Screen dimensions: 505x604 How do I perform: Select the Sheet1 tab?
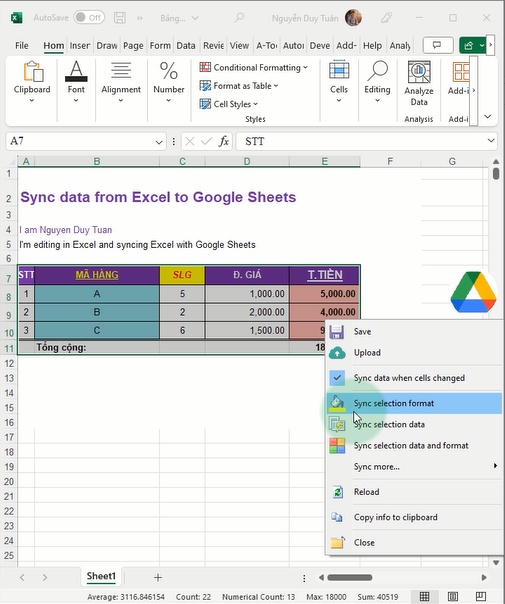pos(101,576)
